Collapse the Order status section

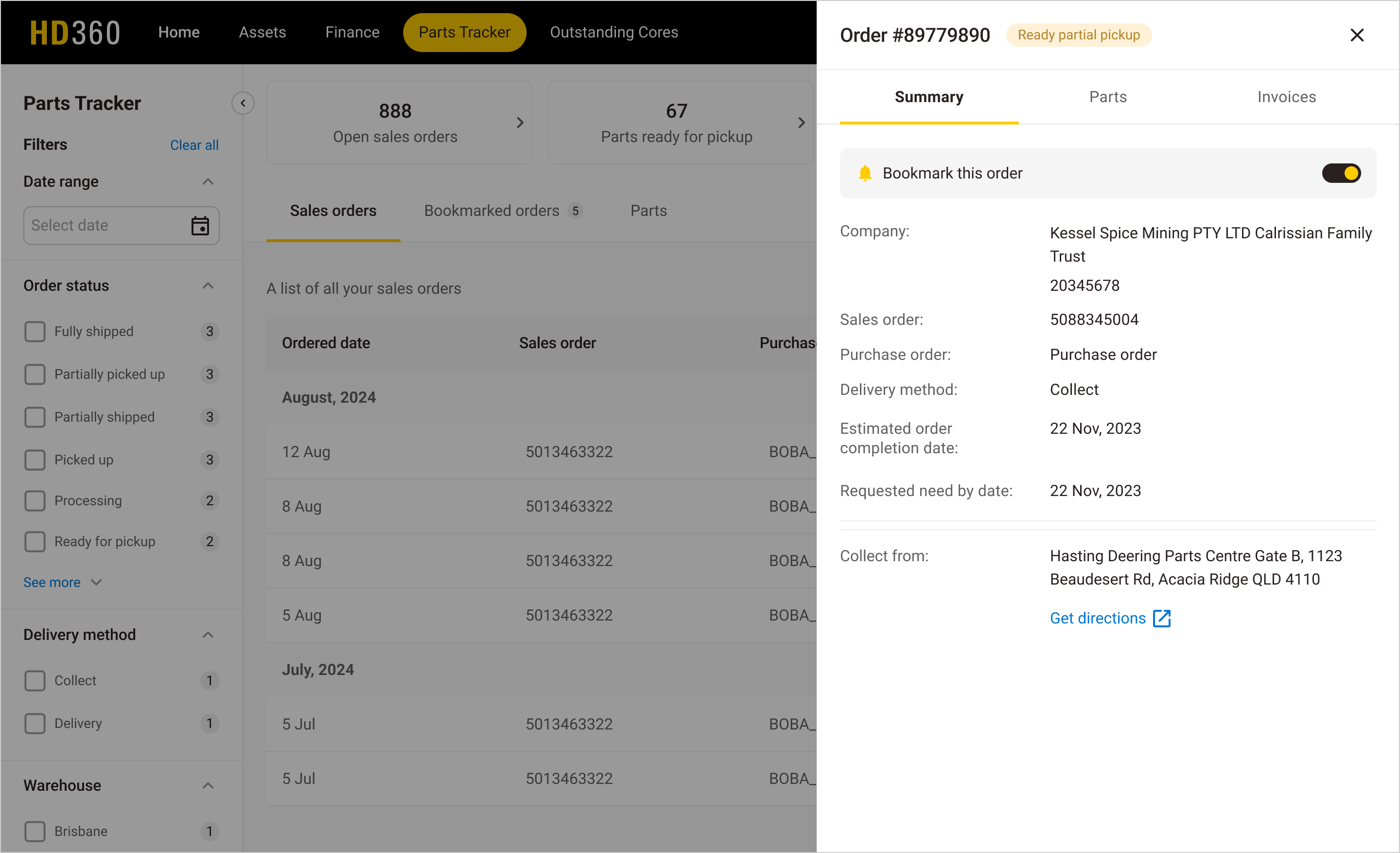tap(208, 285)
